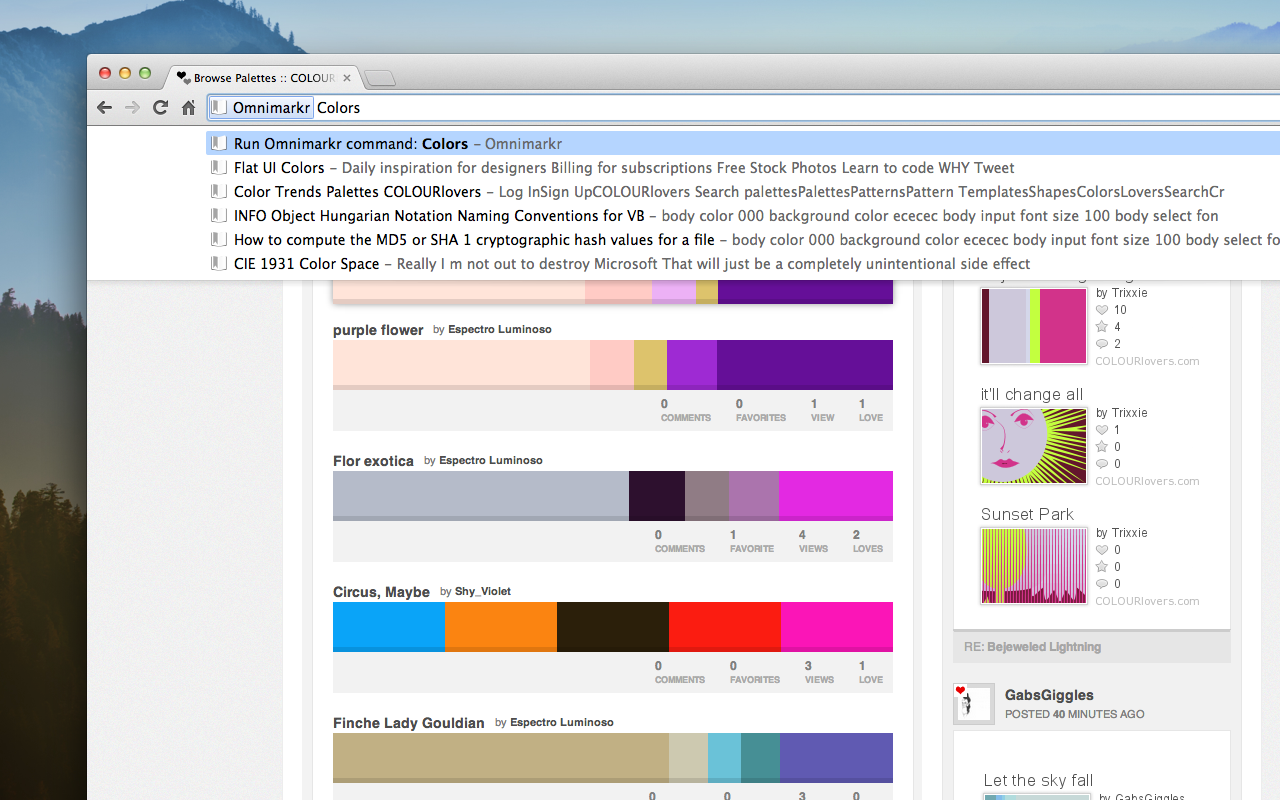Screen dimensions: 1280x800
Task: Click the gold swatch in purple flower palette
Action: click(650, 365)
